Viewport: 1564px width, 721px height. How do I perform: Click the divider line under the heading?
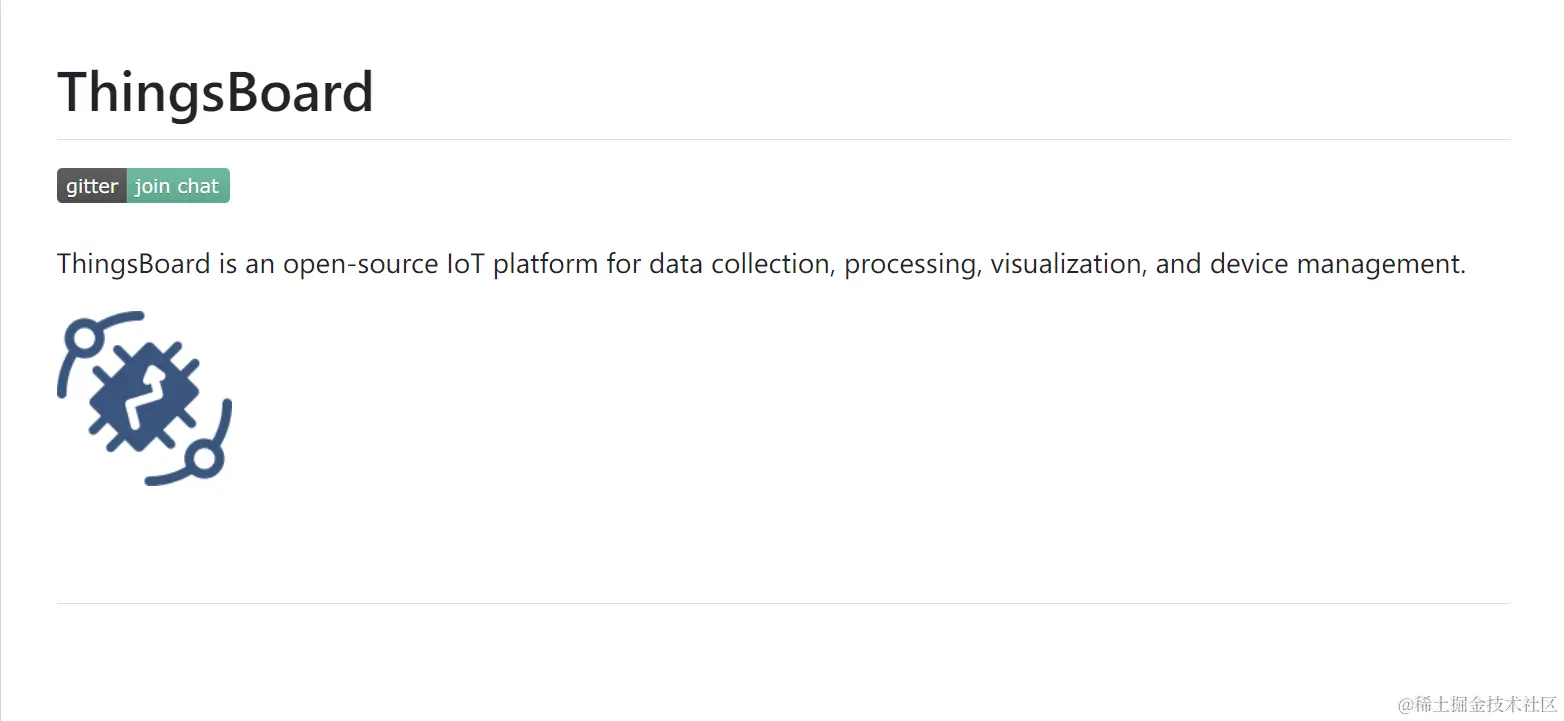point(783,140)
